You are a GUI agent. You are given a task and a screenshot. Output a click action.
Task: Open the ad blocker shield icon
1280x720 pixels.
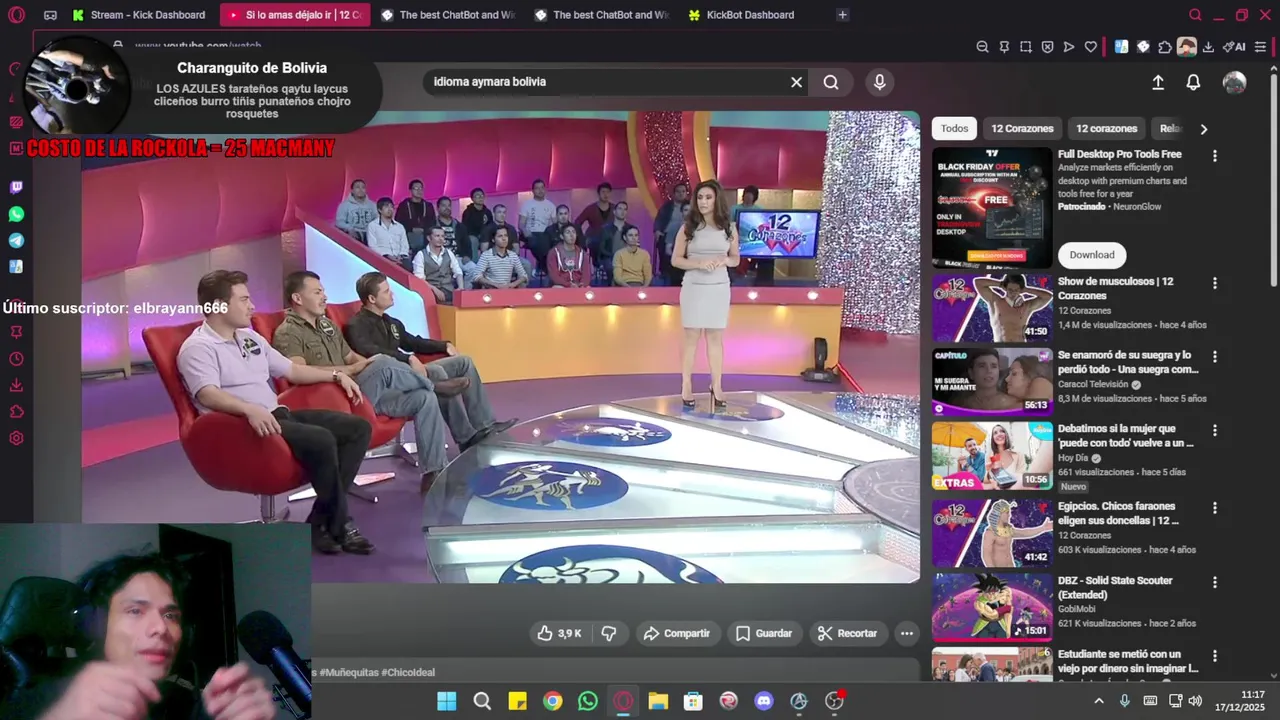pos(1047,47)
